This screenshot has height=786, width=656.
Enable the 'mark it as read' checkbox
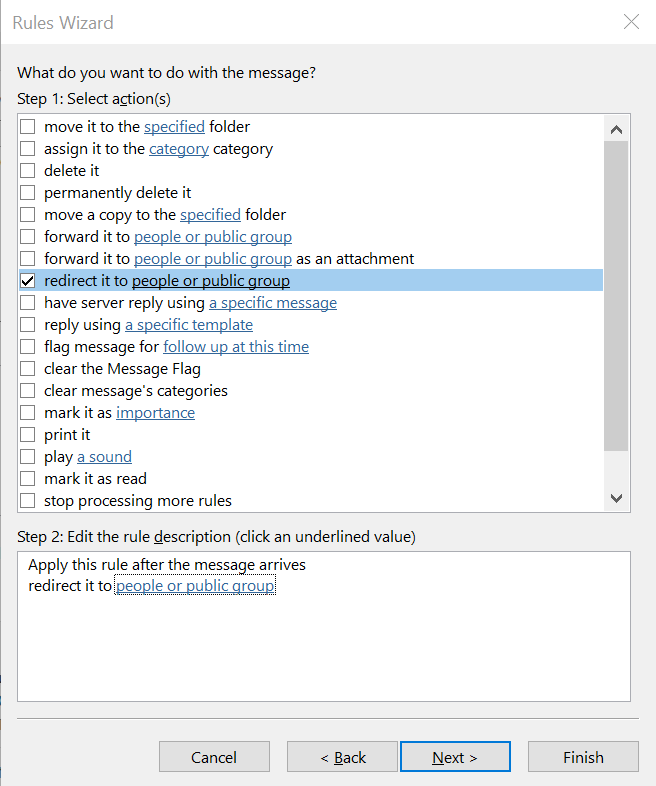pos(28,479)
